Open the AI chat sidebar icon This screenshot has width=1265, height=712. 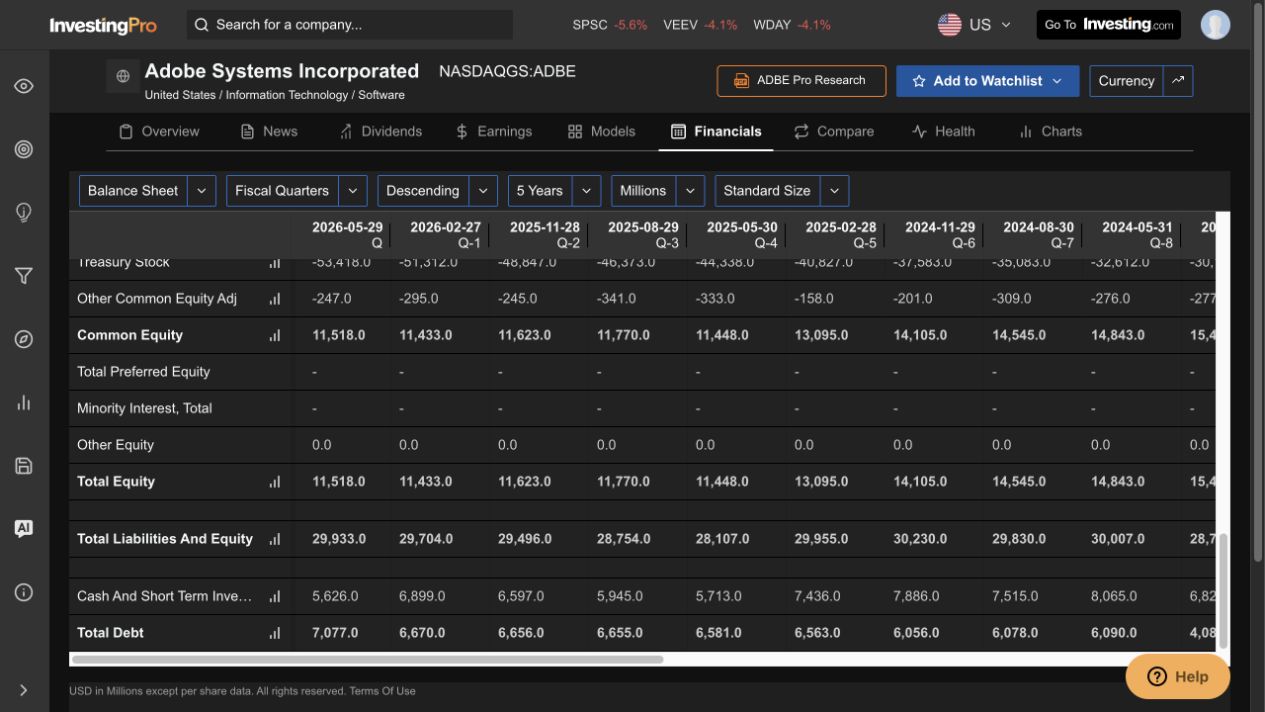24,528
